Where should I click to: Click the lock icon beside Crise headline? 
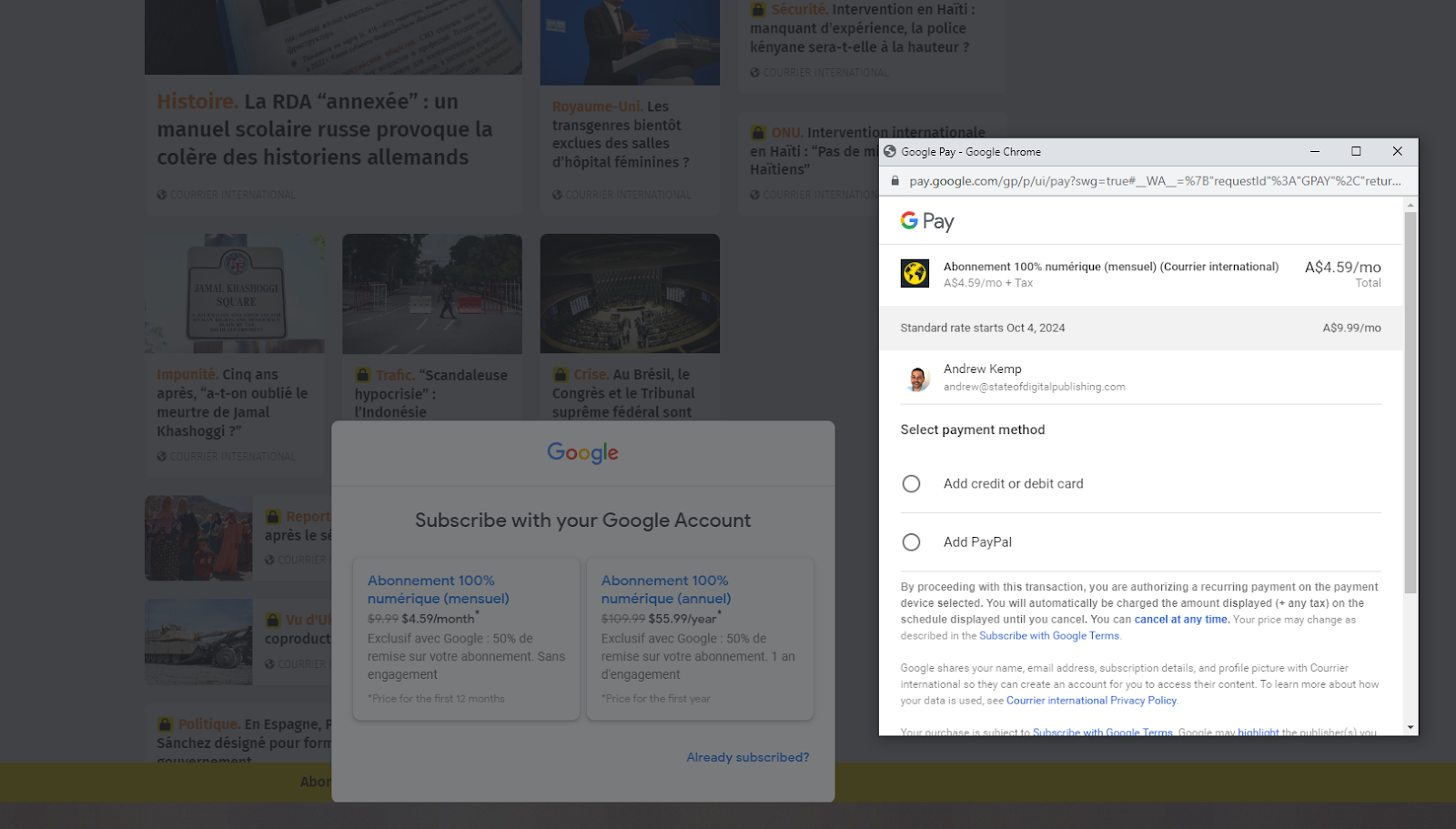pyautogui.click(x=561, y=374)
